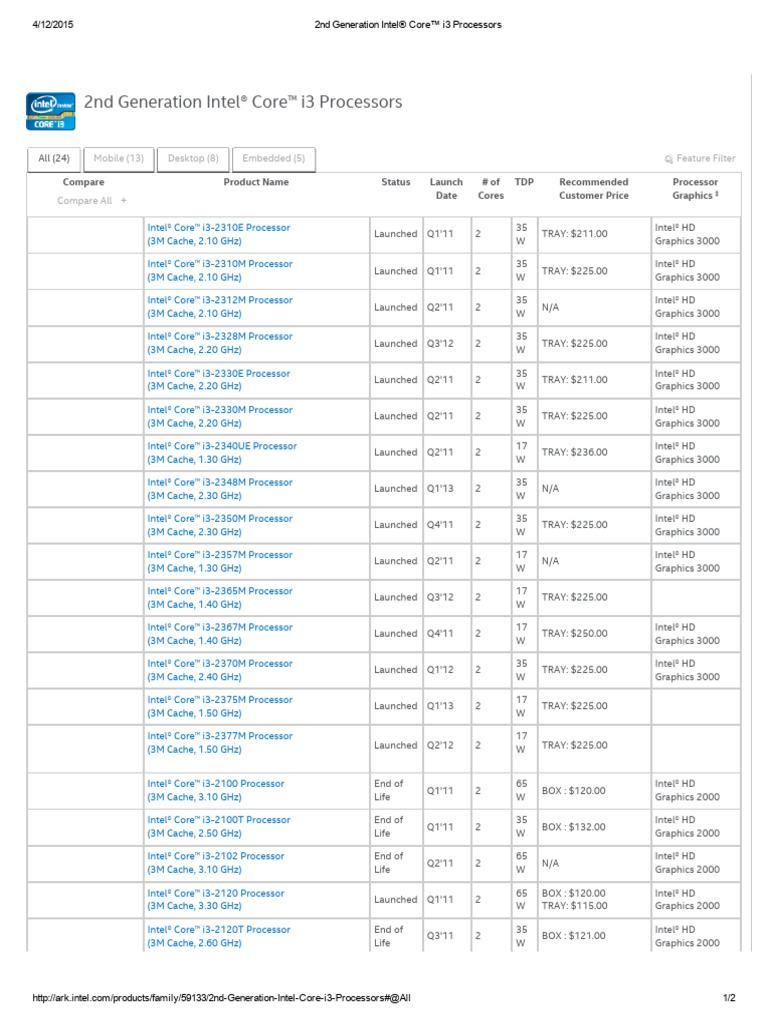Click the Intel Core i3 logo badge
Image resolution: width=768 pixels, height=1024 pixels.
[x=51, y=111]
